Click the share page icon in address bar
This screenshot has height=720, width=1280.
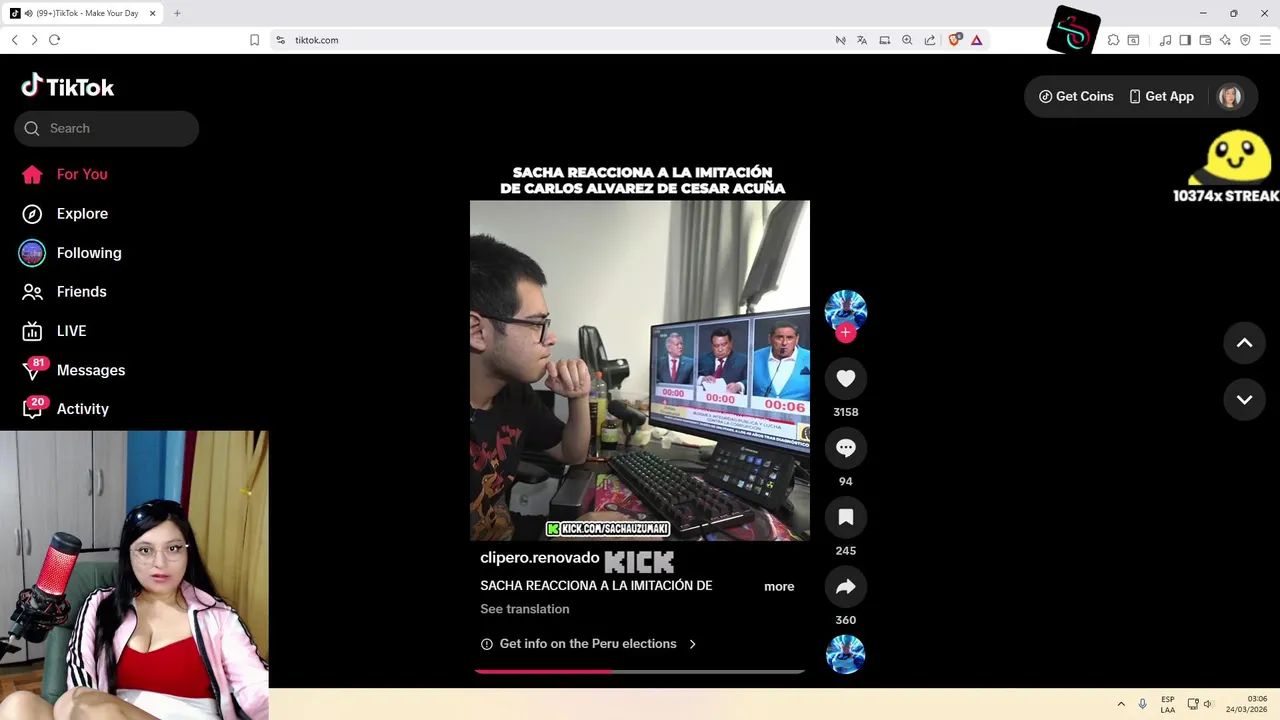point(930,40)
